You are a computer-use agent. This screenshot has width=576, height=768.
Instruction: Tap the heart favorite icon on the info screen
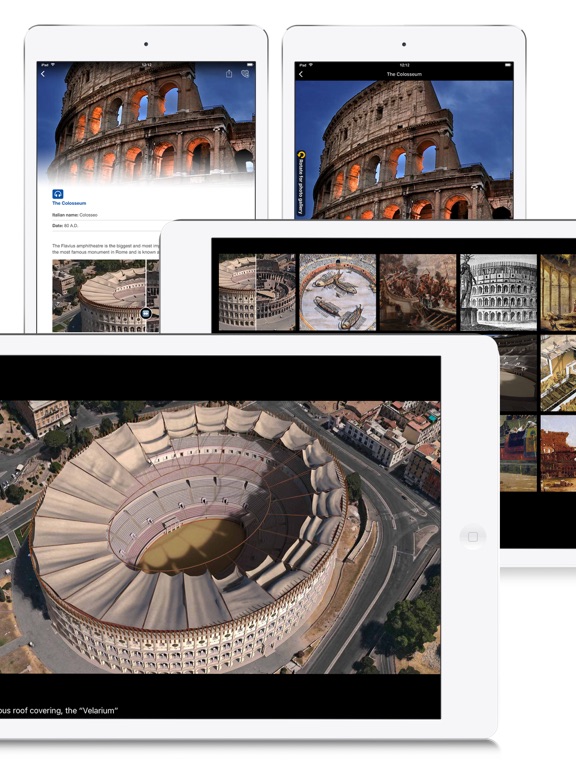tap(245, 74)
